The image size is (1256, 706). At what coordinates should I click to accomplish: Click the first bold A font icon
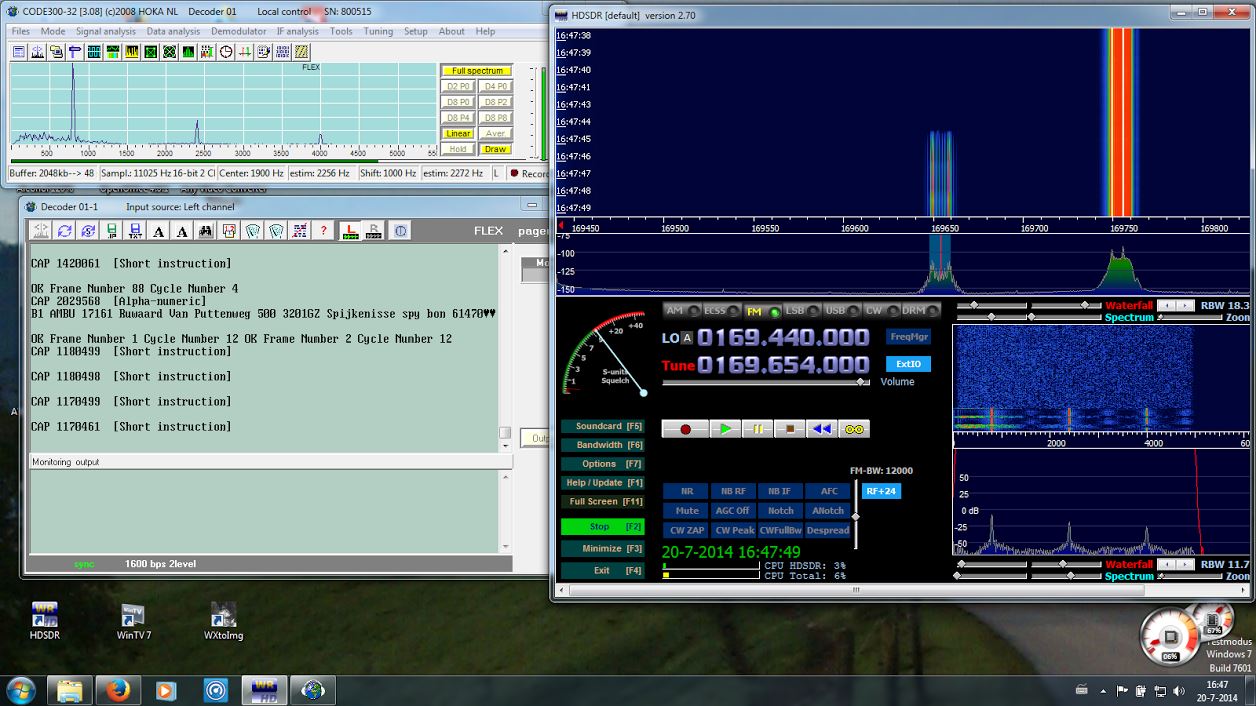pos(158,231)
